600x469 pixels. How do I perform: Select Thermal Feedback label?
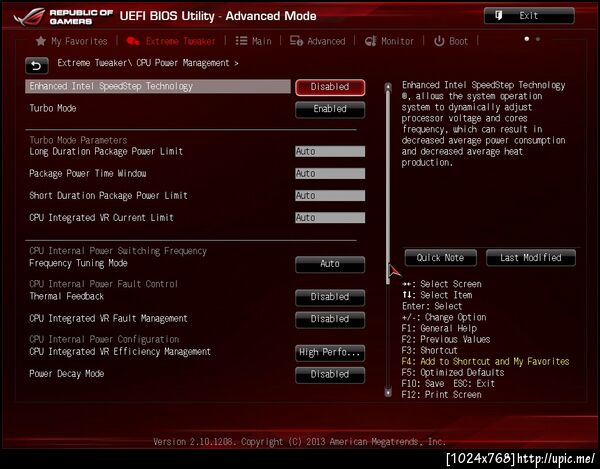[x=67, y=296]
